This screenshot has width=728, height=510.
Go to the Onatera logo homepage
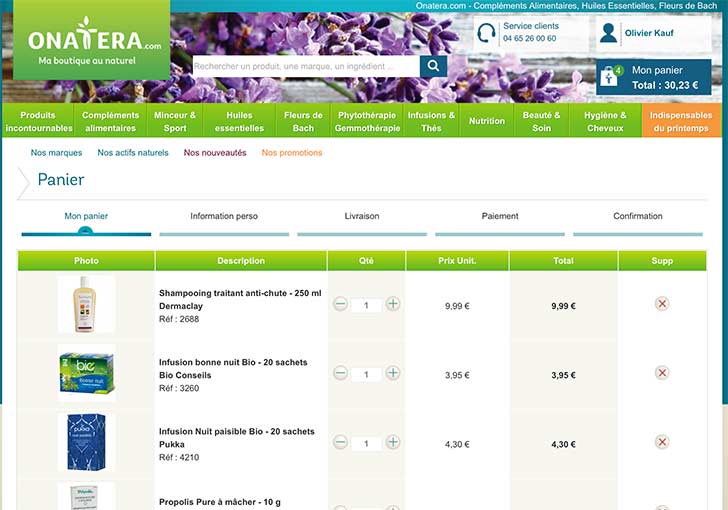click(x=91, y=40)
